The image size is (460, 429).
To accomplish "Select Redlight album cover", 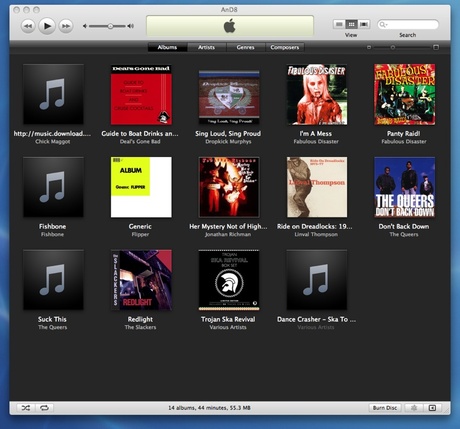I will [141, 280].
